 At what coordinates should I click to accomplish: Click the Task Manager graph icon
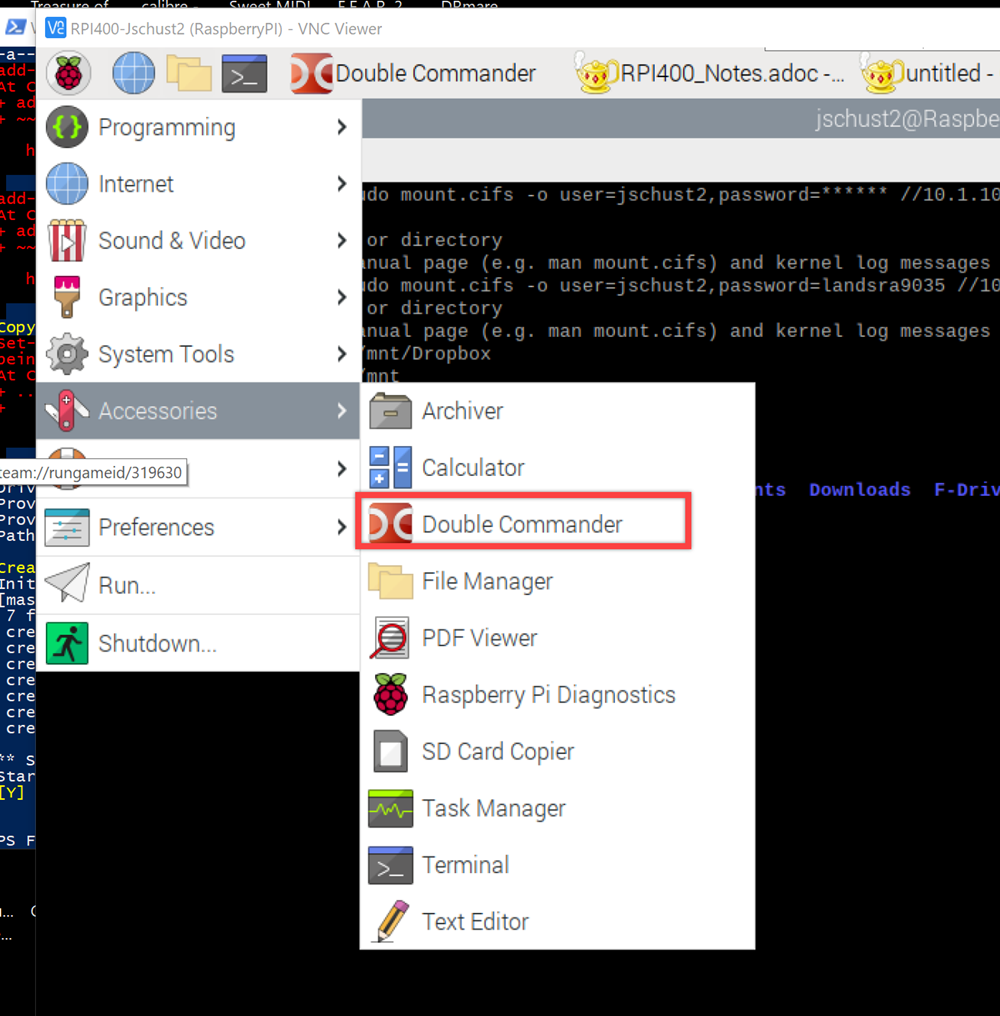click(x=390, y=808)
